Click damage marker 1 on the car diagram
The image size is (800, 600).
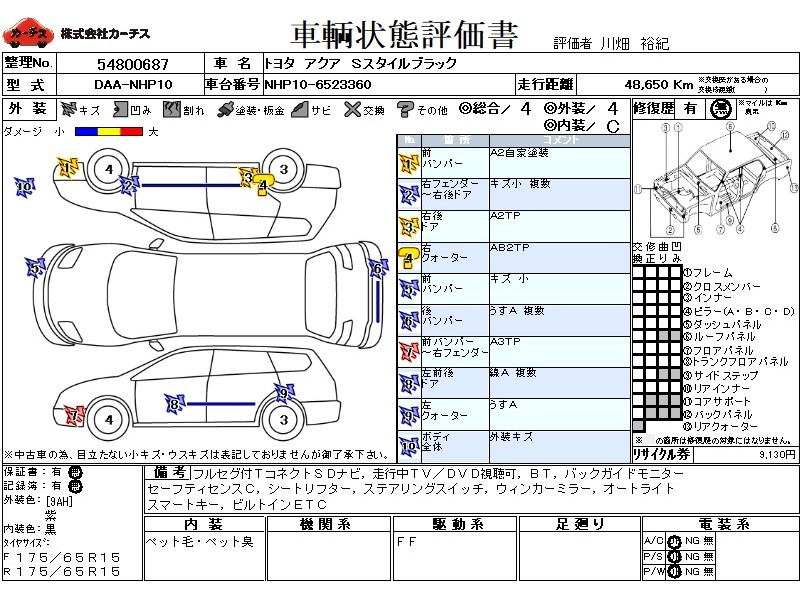tap(67, 167)
